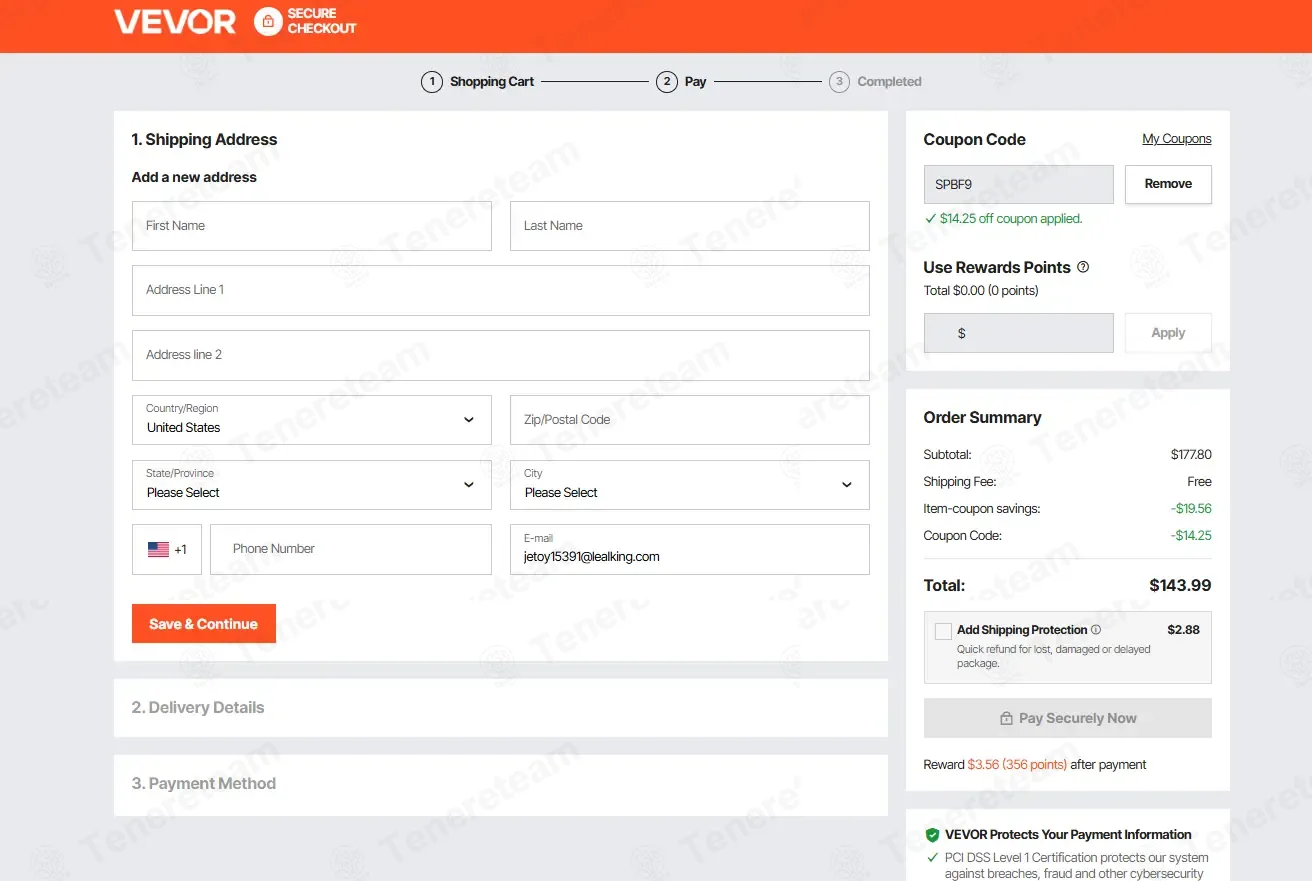Click the rewards points dollar amount field
1312x881 pixels.
click(x=1019, y=333)
